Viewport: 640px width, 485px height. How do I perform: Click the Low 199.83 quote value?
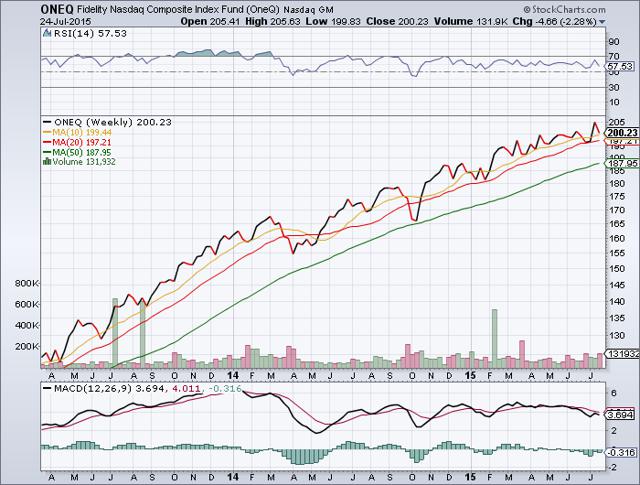(x=333, y=22)
